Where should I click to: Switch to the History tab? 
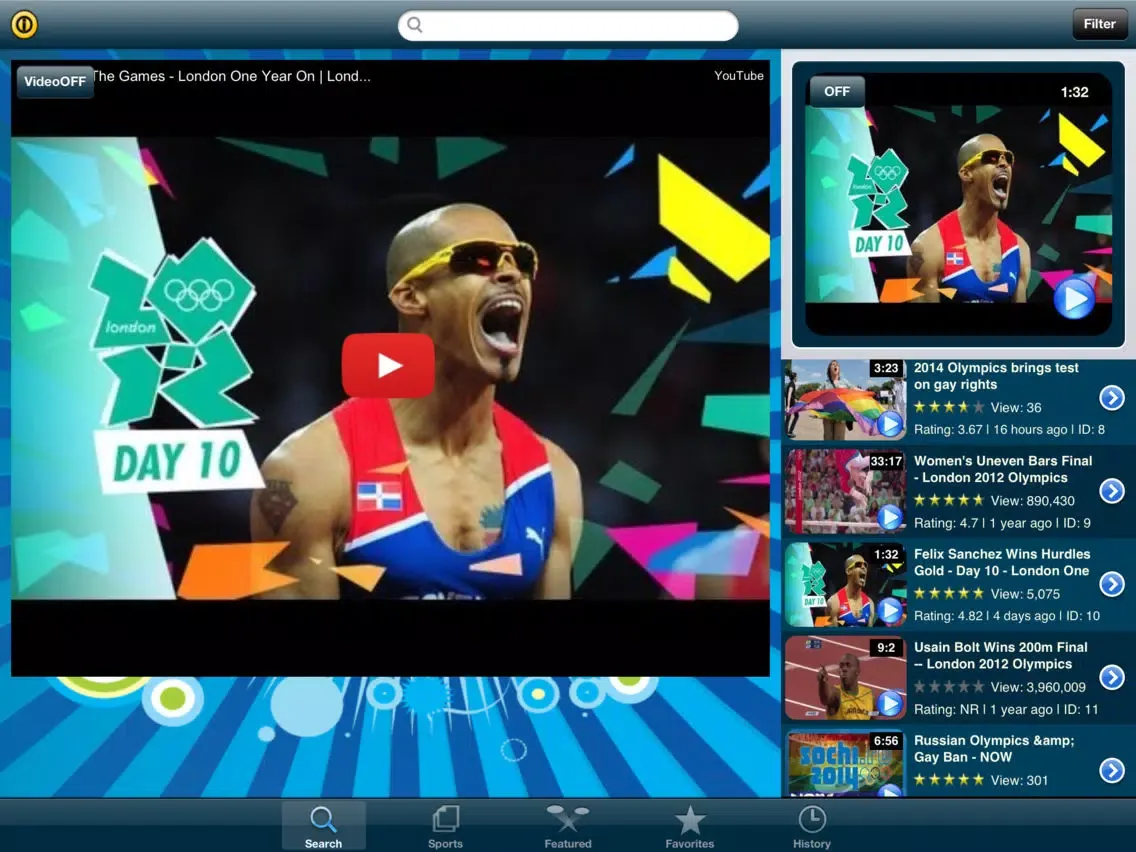point(811,827)
